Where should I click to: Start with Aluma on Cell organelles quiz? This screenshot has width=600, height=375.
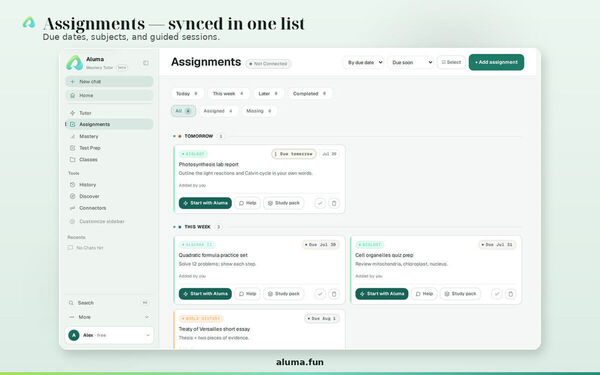coord(382,294)
